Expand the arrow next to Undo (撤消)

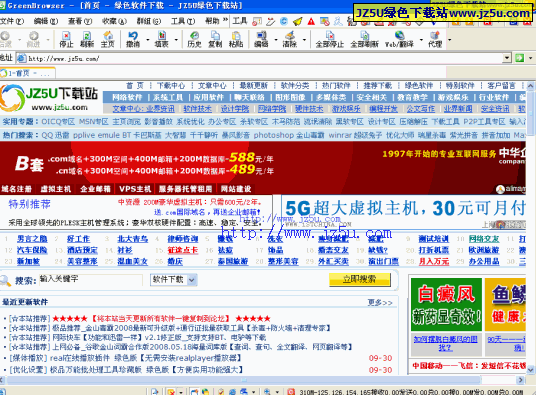[148, 40]
